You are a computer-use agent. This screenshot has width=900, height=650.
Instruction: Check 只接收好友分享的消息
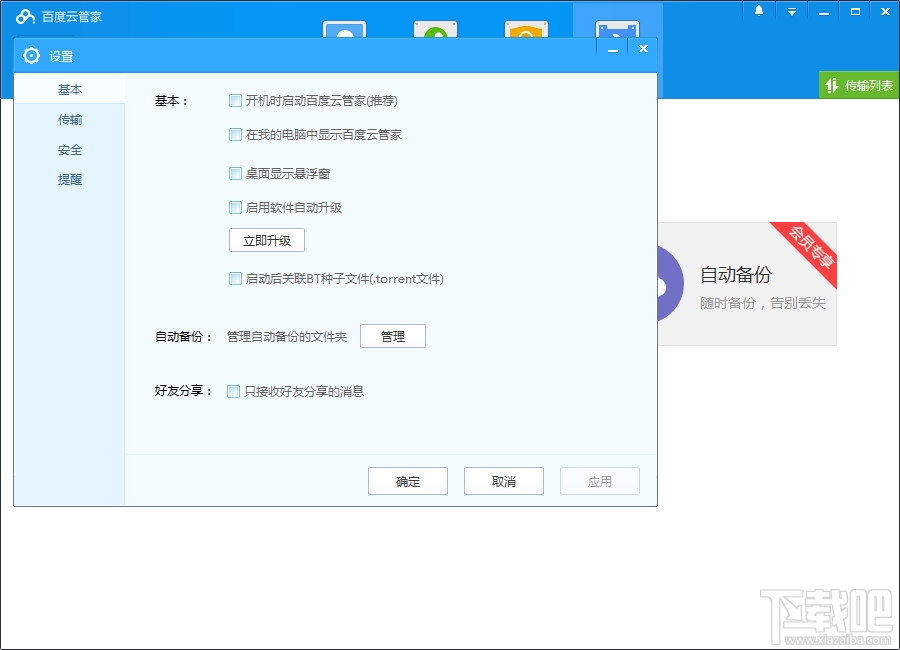(x=232, y=391)
